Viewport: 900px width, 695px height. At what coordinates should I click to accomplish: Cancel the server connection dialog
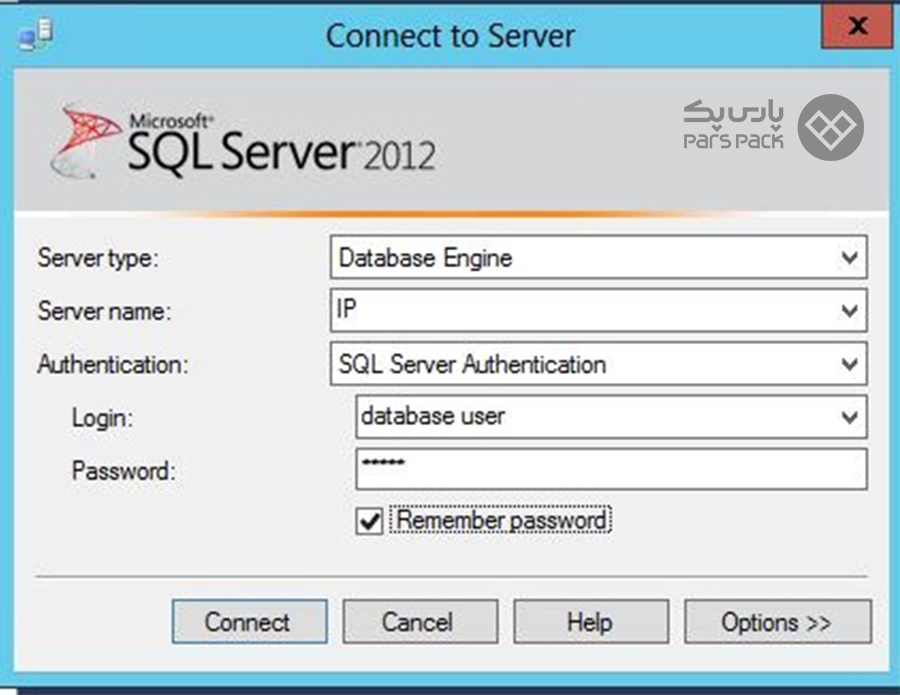[420, 622]
